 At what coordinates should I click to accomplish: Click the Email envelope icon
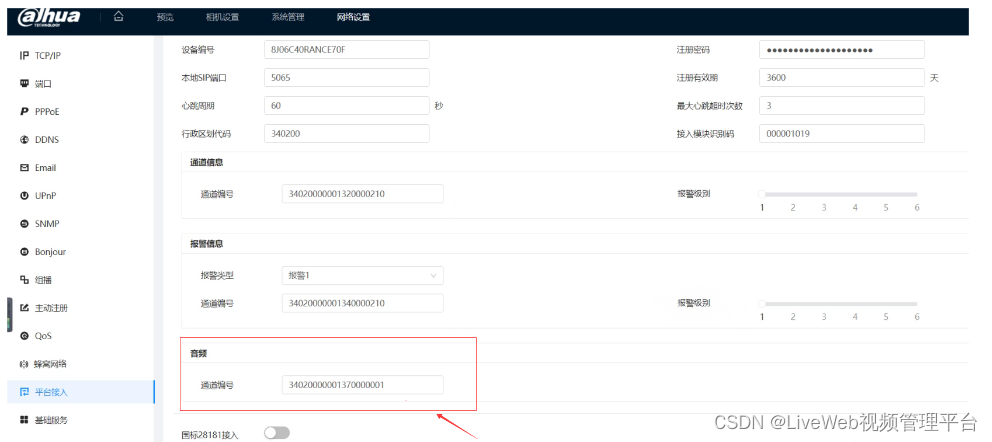[x=24, y=168]
